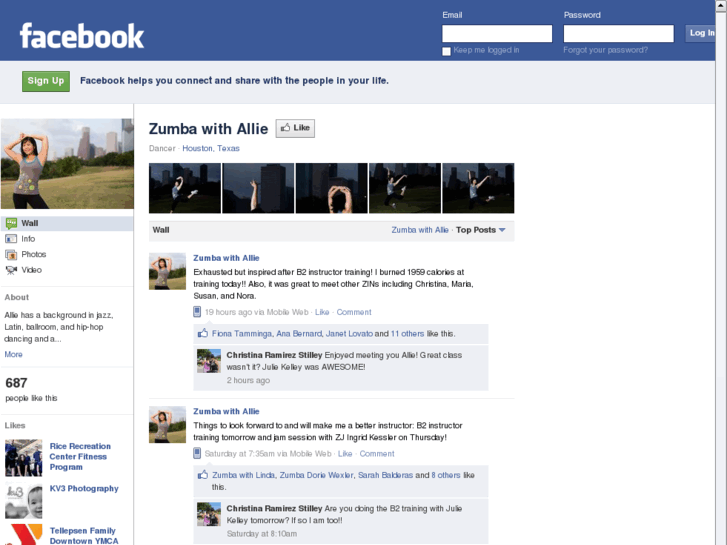The width and height of the screenshot is (727, 545).
Task: Click the Like link on the 19 hours ago post
Action: 322,312
